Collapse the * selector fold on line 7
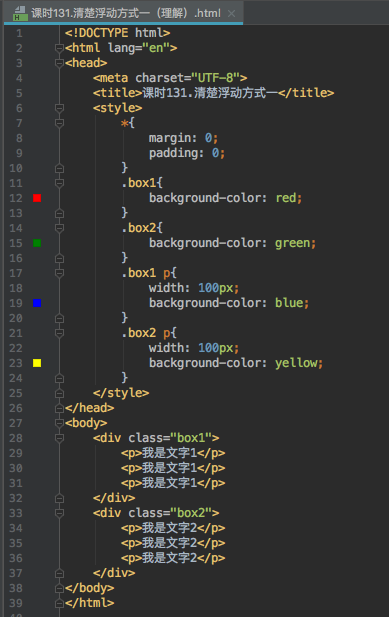 [59, 123]
